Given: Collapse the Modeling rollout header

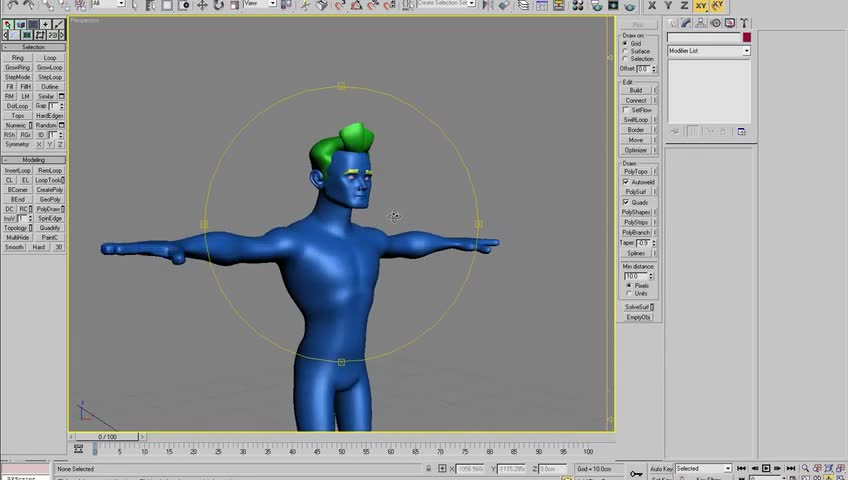Looking at the screenshot, I should pyautogui.click(x=34, y=160).
